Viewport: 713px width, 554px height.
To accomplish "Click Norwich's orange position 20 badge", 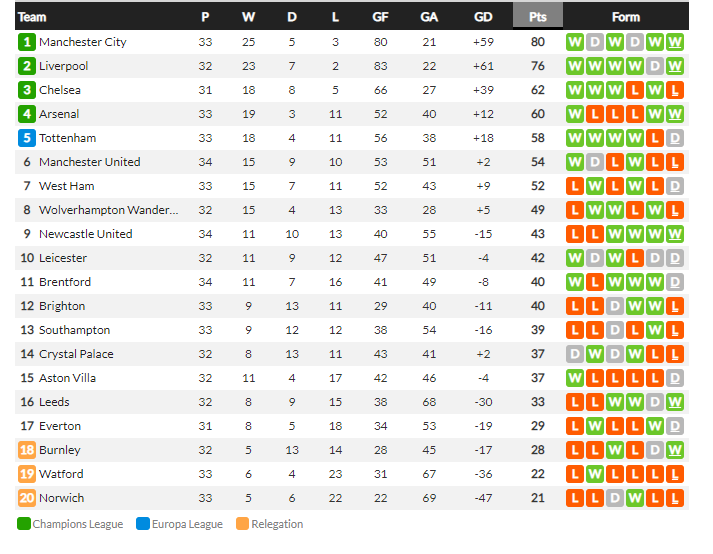I will (27, 498).
